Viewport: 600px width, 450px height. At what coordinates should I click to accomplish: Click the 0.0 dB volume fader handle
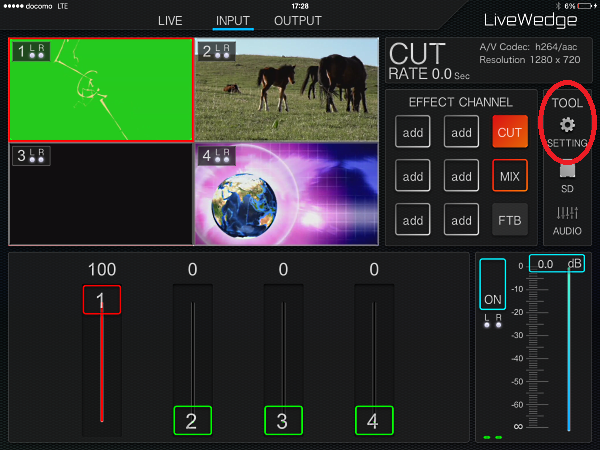(x=557, y=264)
